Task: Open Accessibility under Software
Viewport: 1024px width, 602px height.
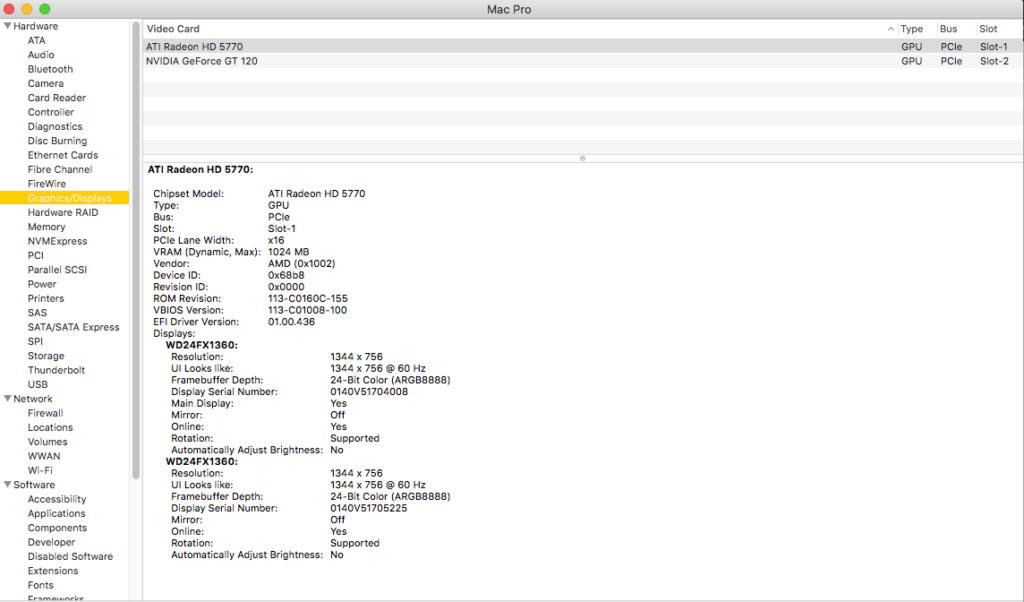Action: pyautogui.click(x=57, y=500)
